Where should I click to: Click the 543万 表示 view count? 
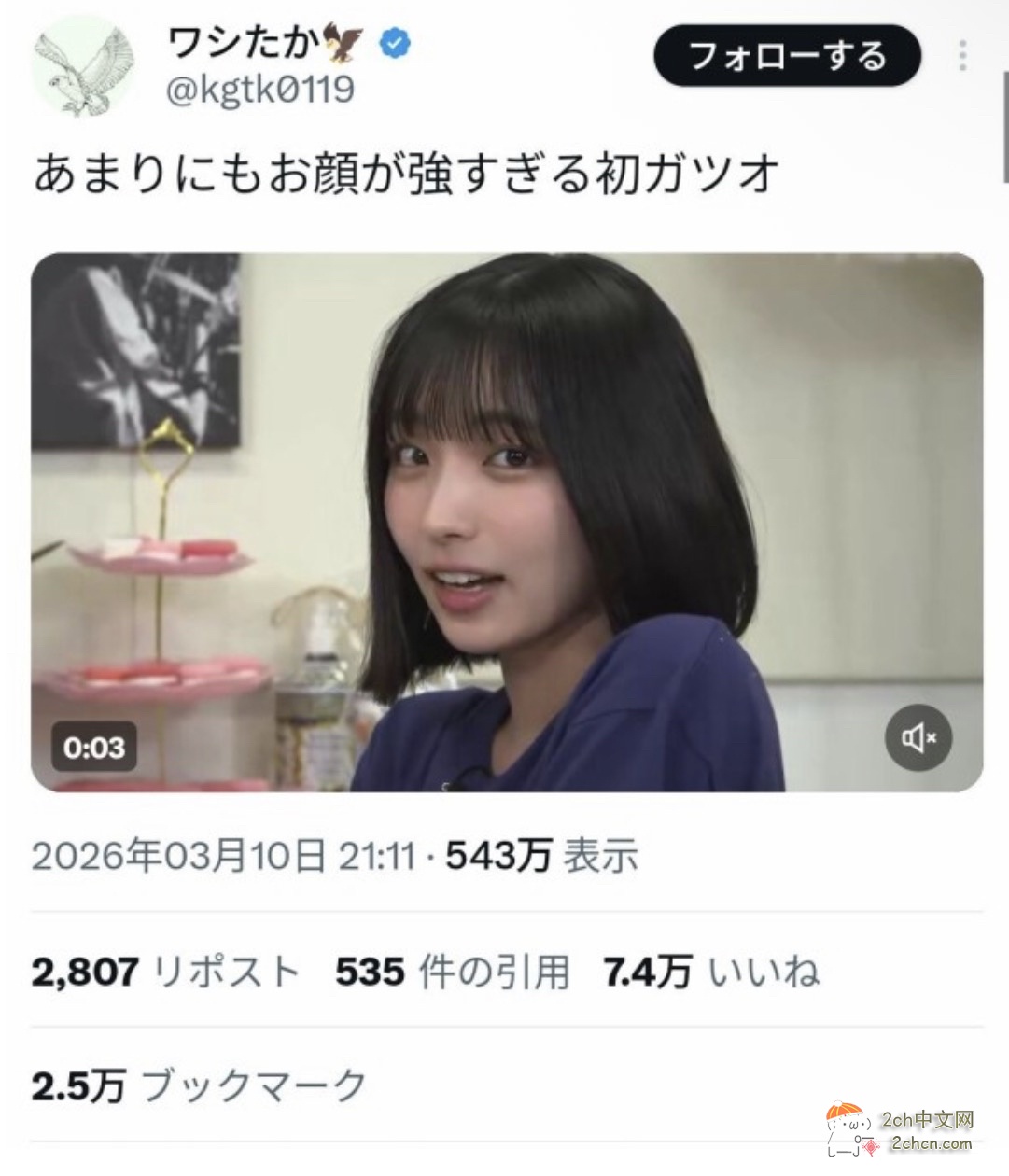coord(542,855)
